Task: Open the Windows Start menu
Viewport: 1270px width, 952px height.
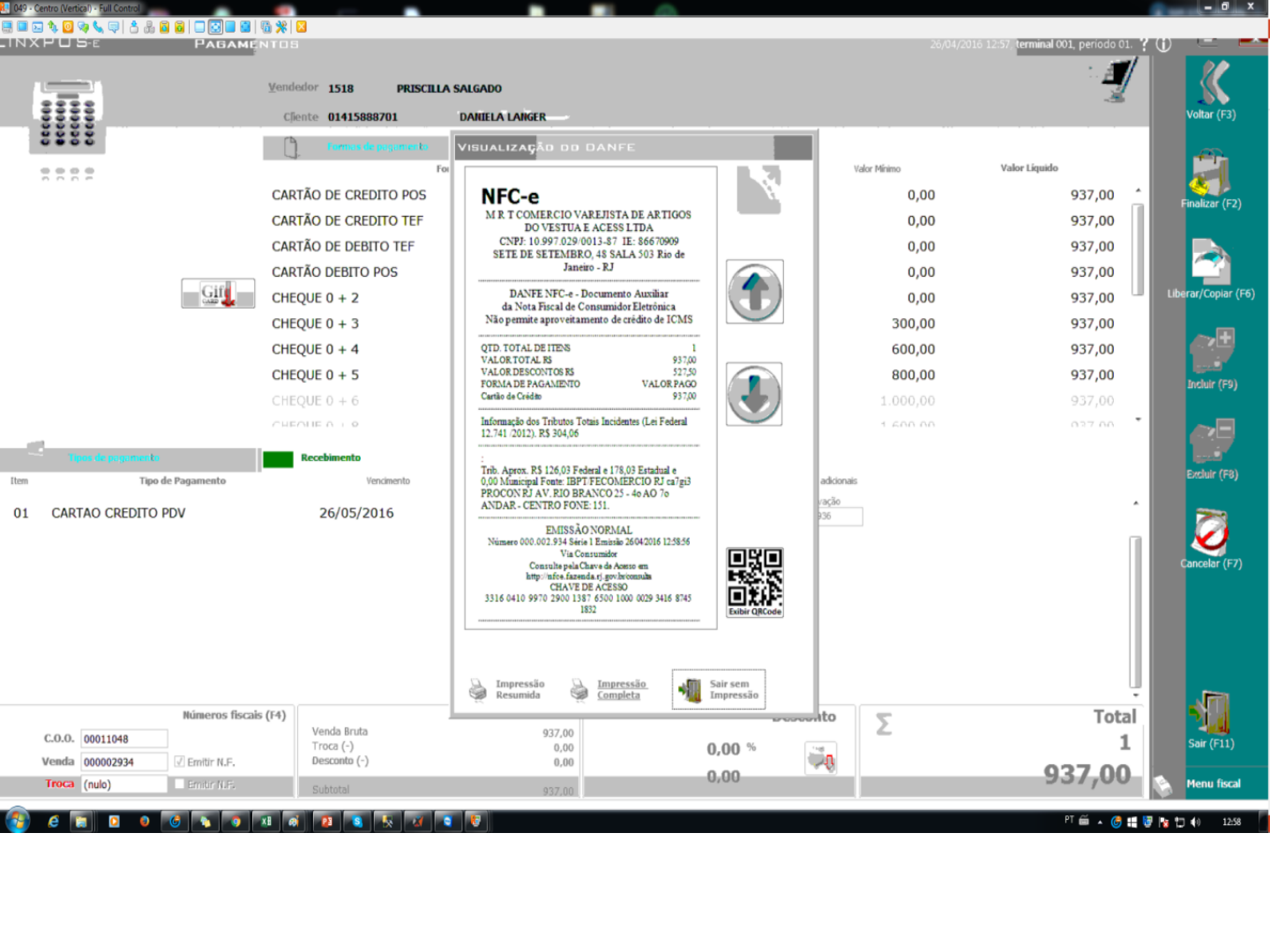Action: click(x=17, y=821)
